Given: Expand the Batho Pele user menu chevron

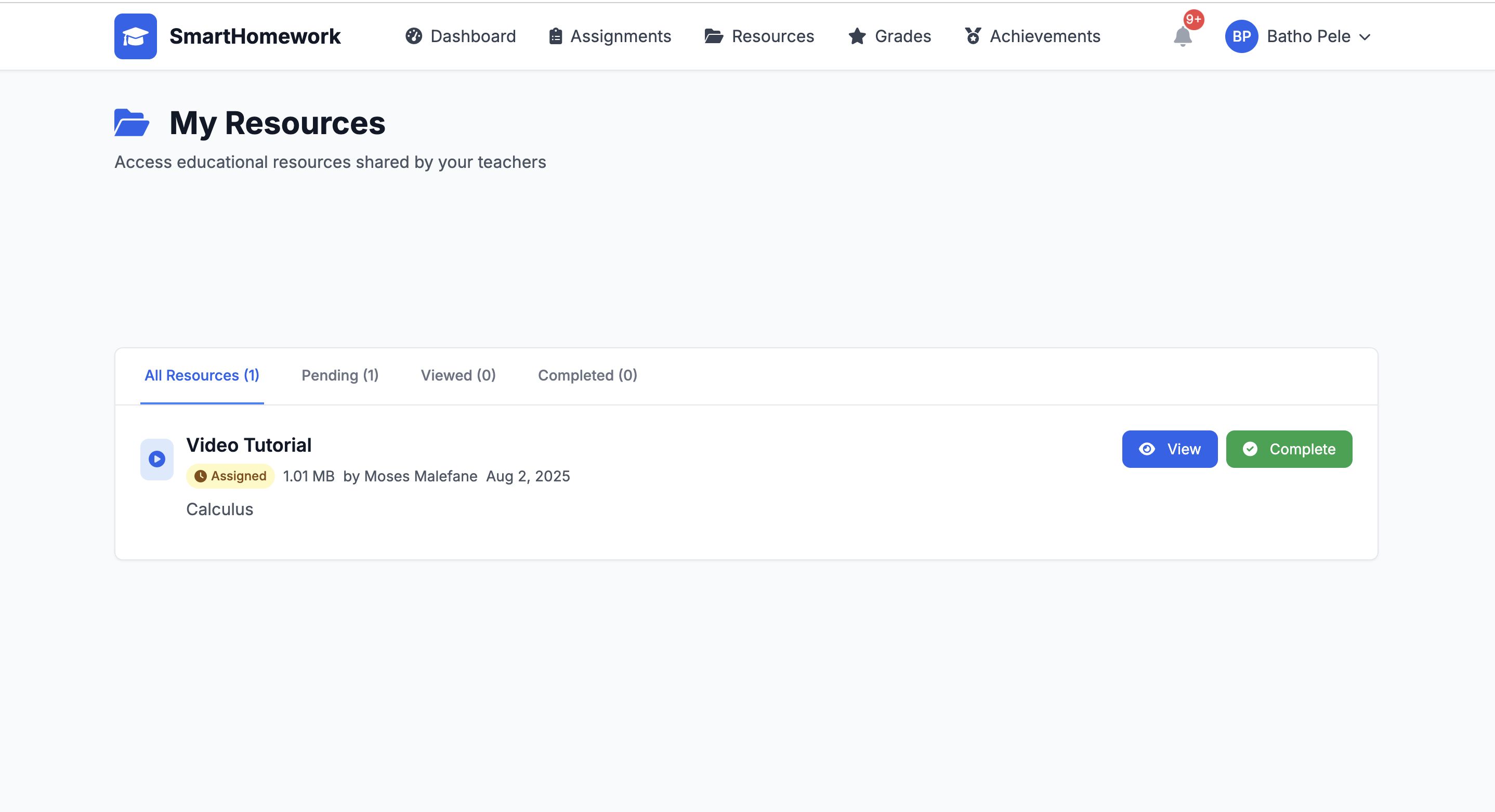Looking at the screenshot, I should click(x=1365, y=36).
